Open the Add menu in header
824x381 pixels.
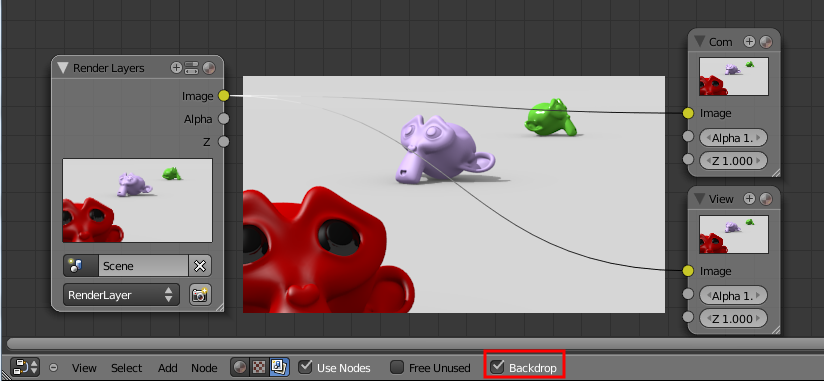click(x=168, y=368)
